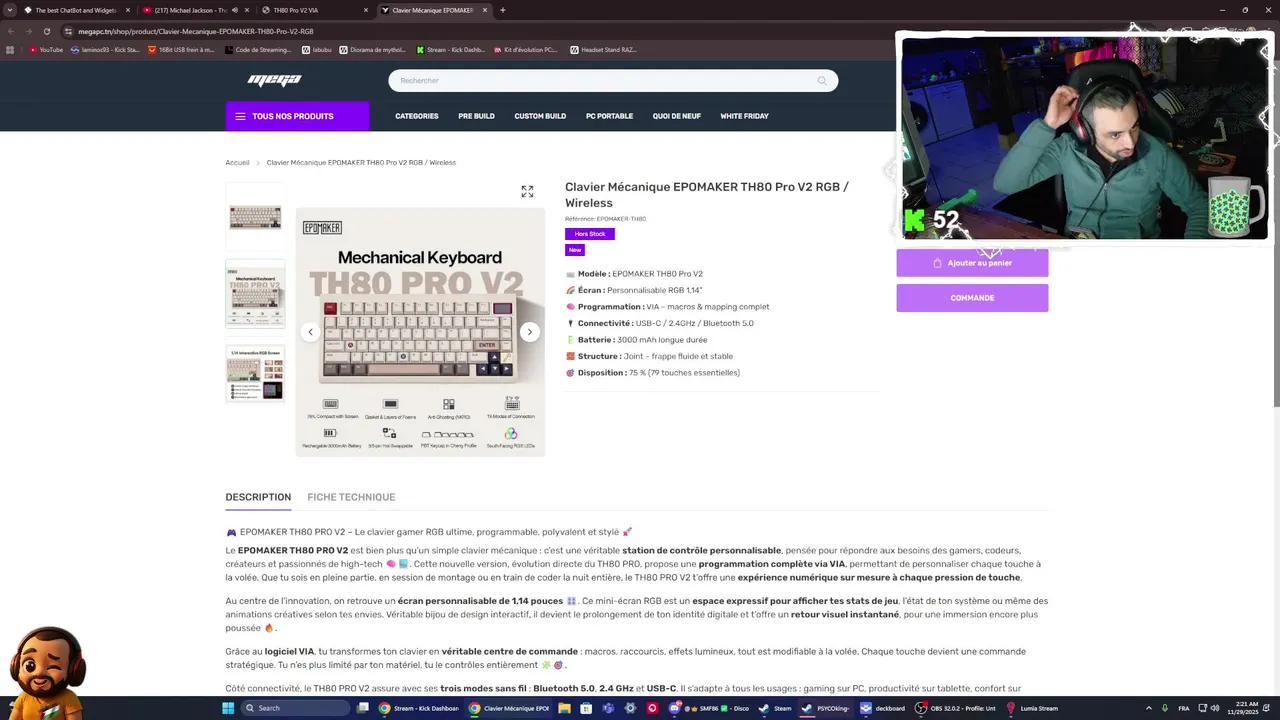Screen dimensions: 1280x720
Task: Open File Explorer from the taskbar
Action: pyautogui.click(x=564, y=708)
